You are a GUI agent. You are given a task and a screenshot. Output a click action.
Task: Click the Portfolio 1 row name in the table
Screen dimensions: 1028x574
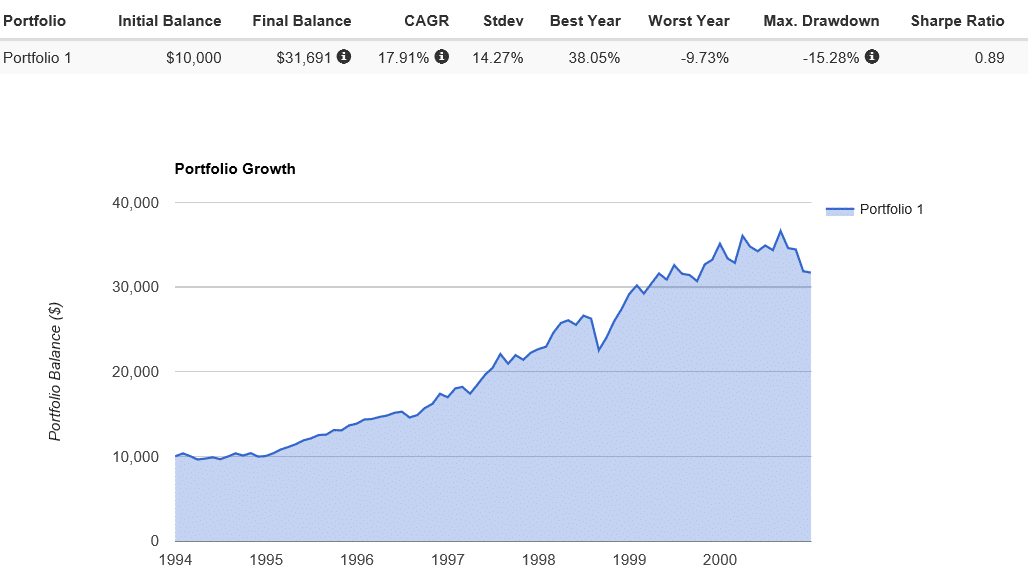pos(38,58)
